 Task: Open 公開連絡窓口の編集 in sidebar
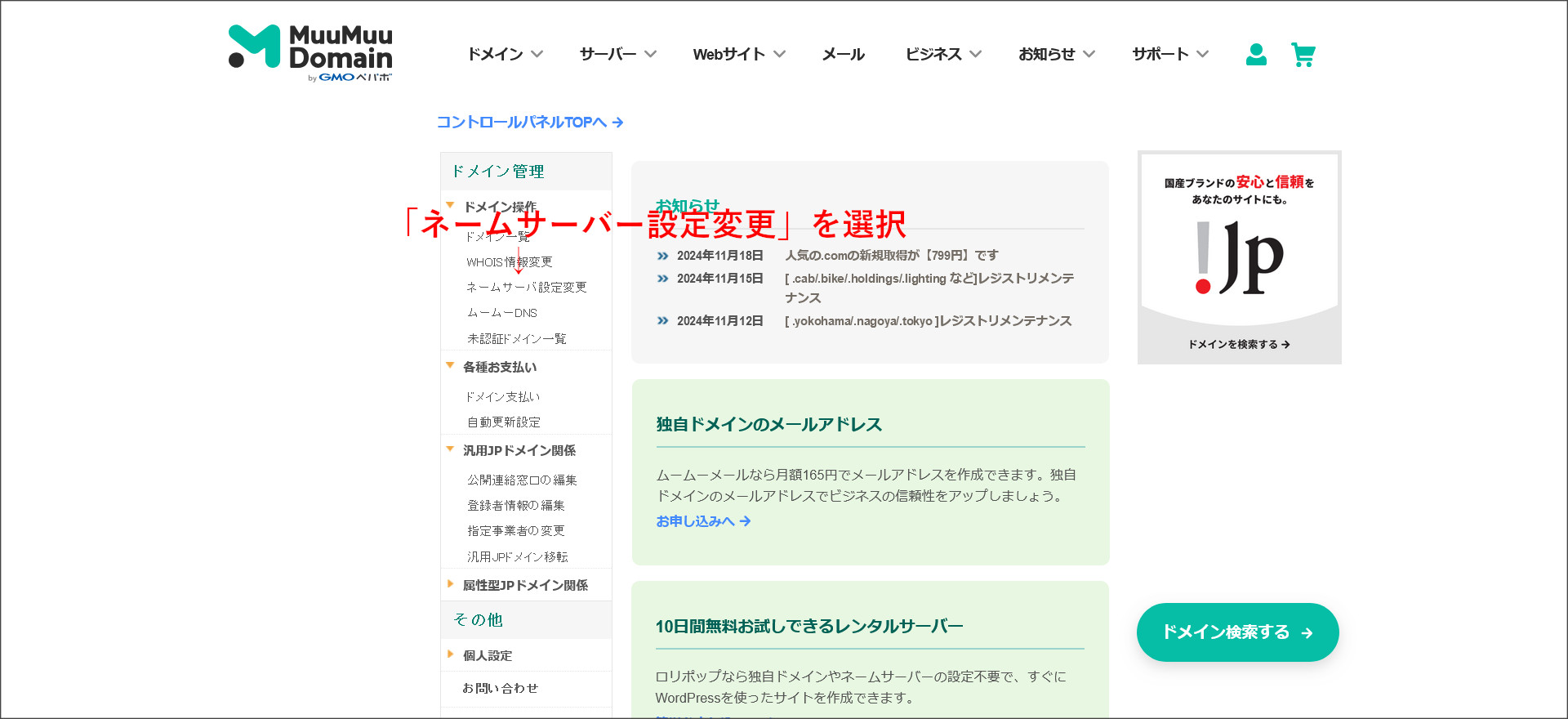[522, 480]
